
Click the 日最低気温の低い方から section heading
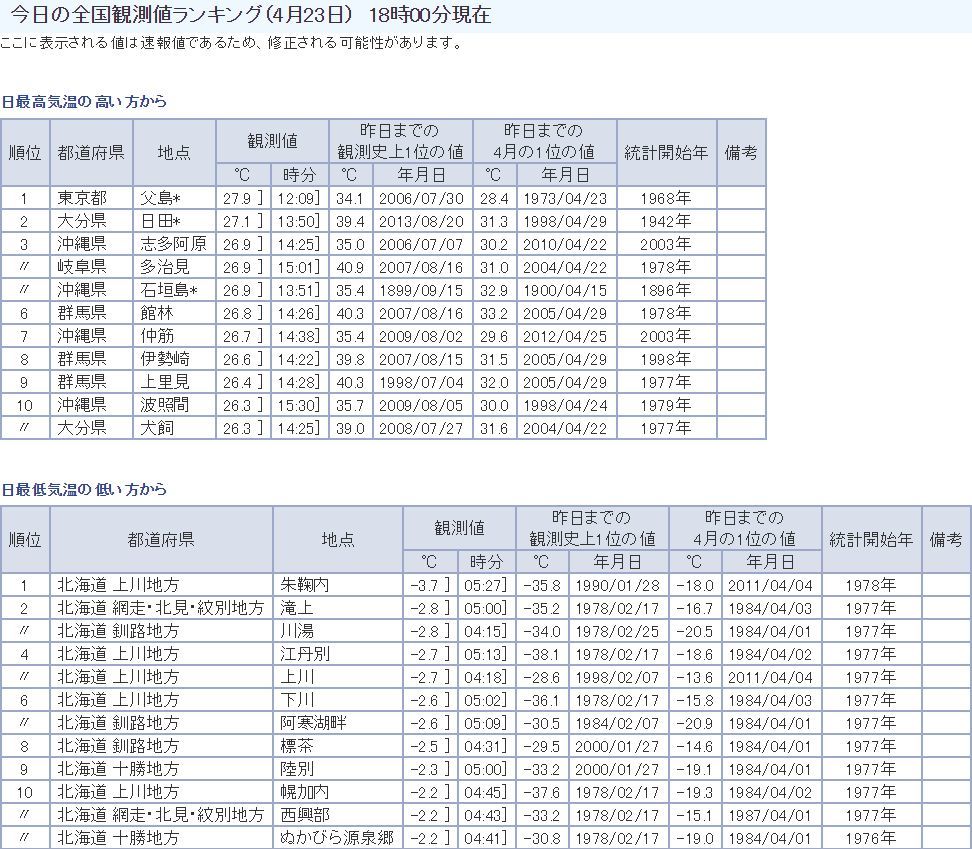point(84,490)
